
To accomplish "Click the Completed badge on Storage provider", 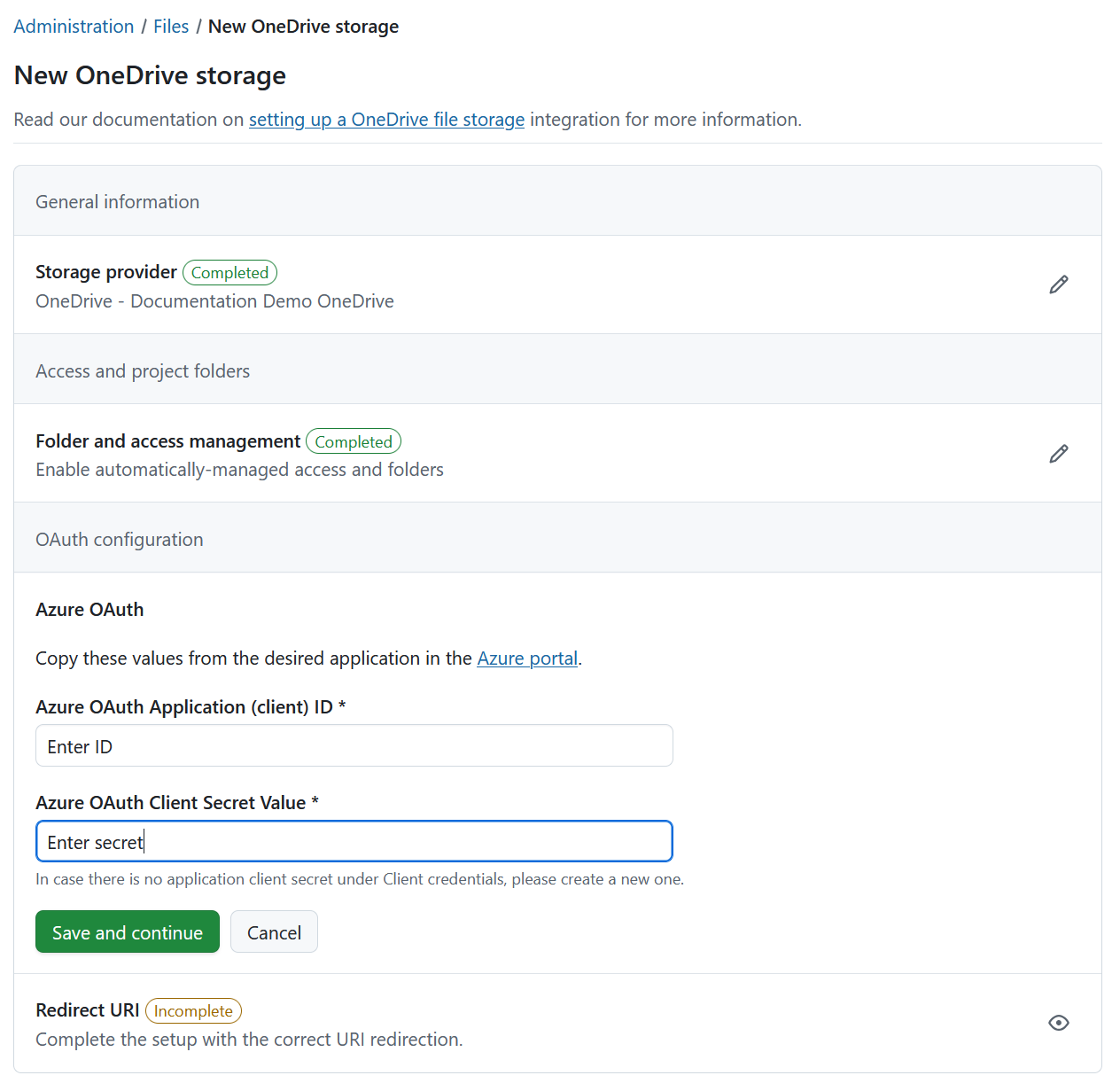I will [229, 272].
